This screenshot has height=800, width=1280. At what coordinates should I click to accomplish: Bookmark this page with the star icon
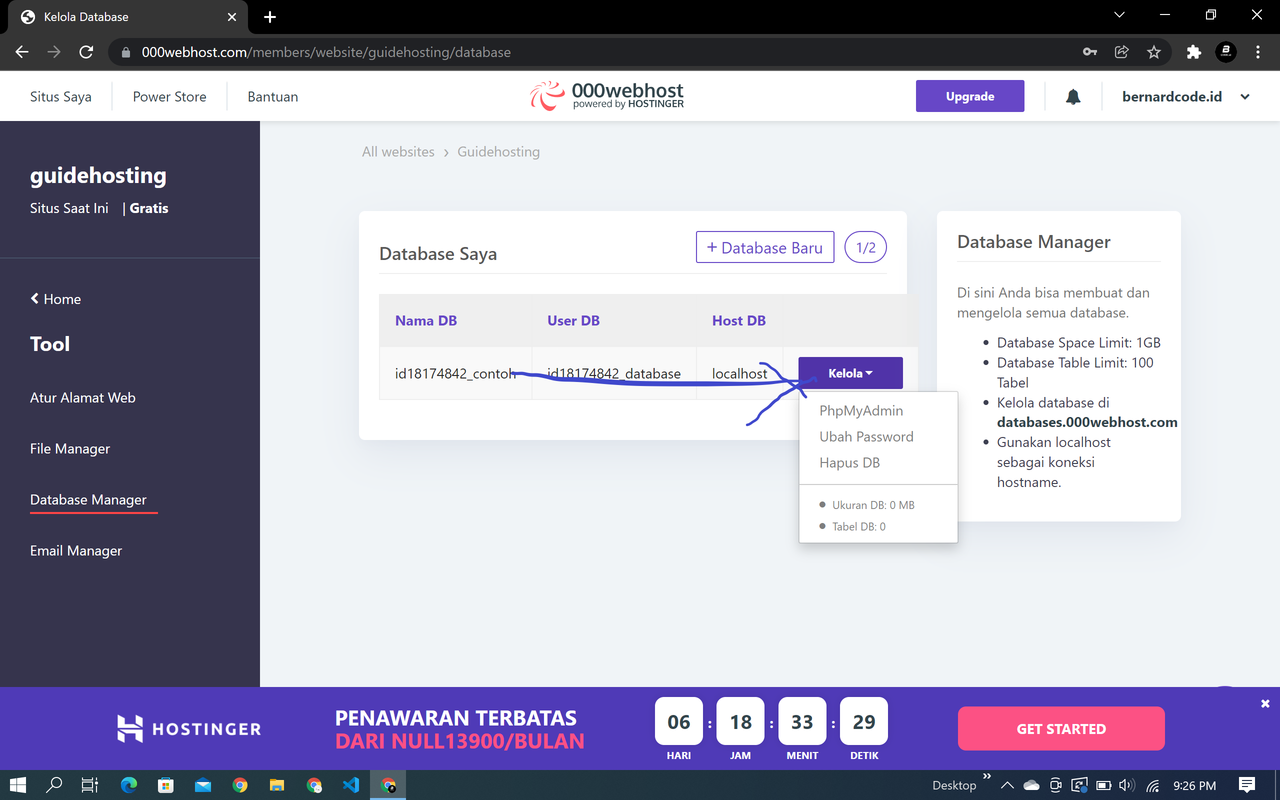[x=1154, y=52]
